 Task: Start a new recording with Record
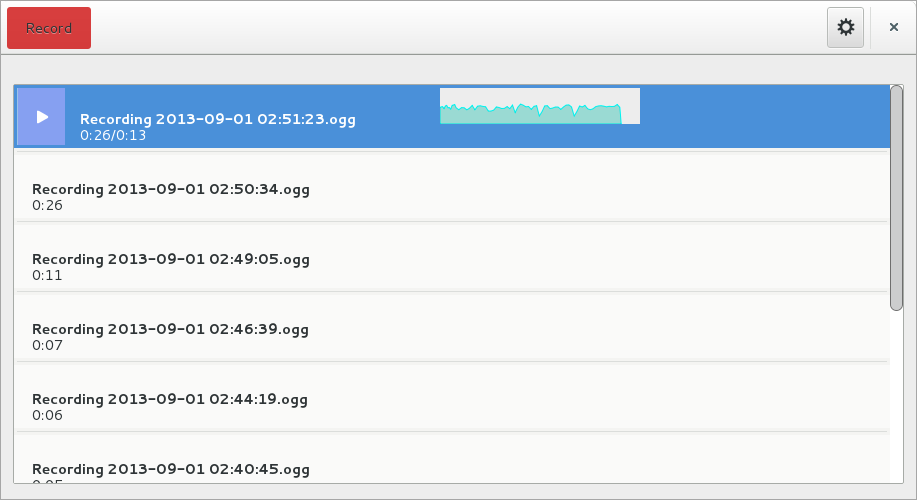coord(49,28)
